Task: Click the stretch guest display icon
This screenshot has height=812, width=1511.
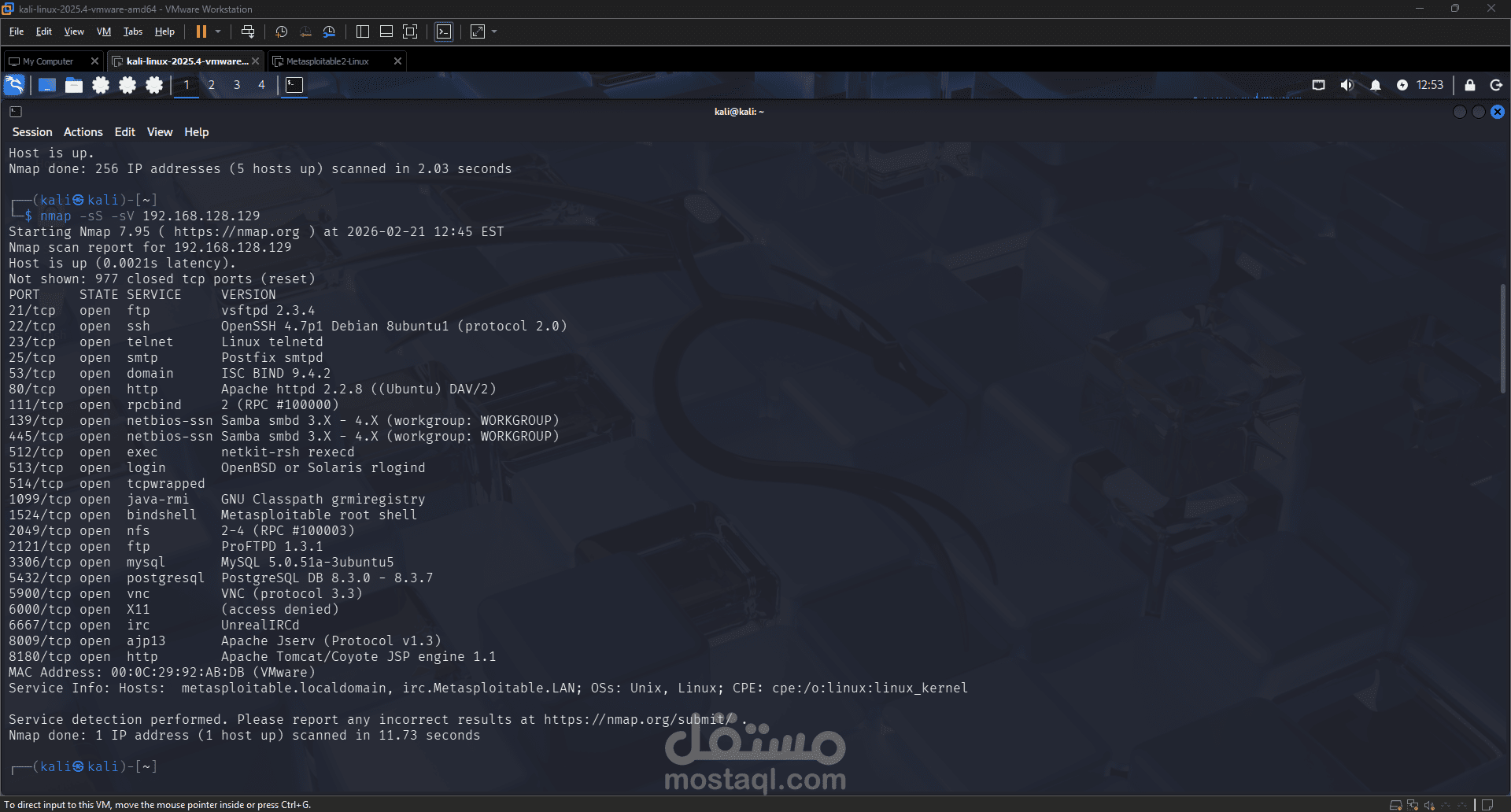Action: [478, 31]
